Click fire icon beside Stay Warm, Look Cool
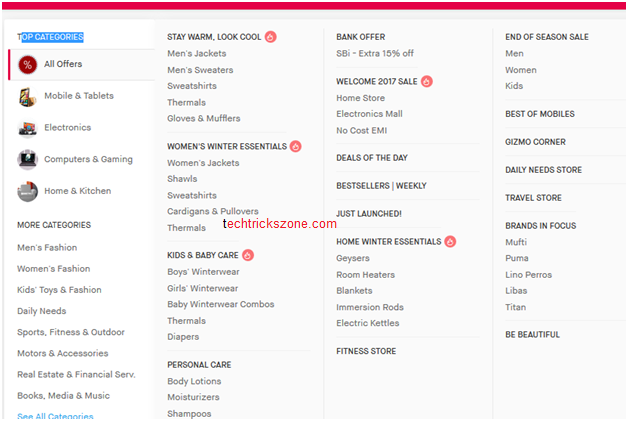 point(271,37)
